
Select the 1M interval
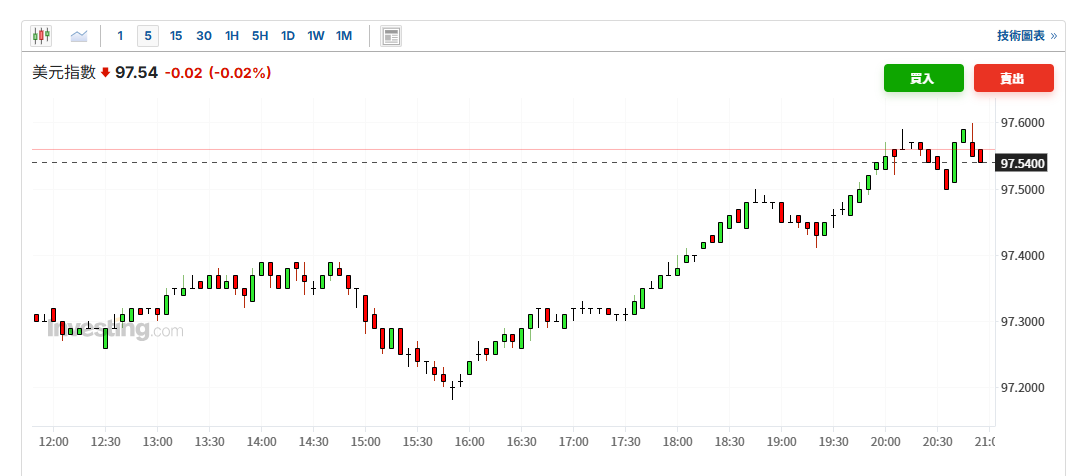pyautogui.click(x=344, y=35)
